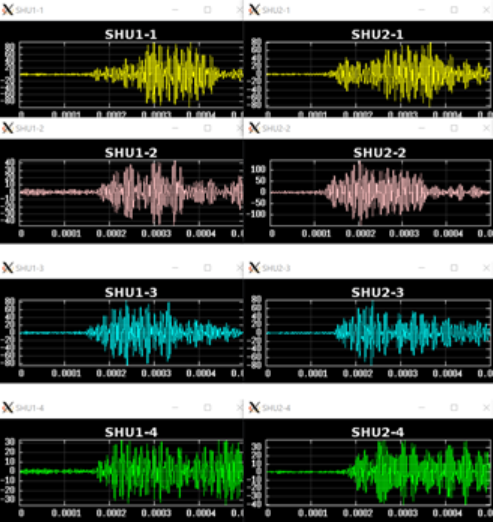Click the 30 y-axis label in SHU1-4 plot
The width and height of the screenshot is (493, 529).
(9, 442)
